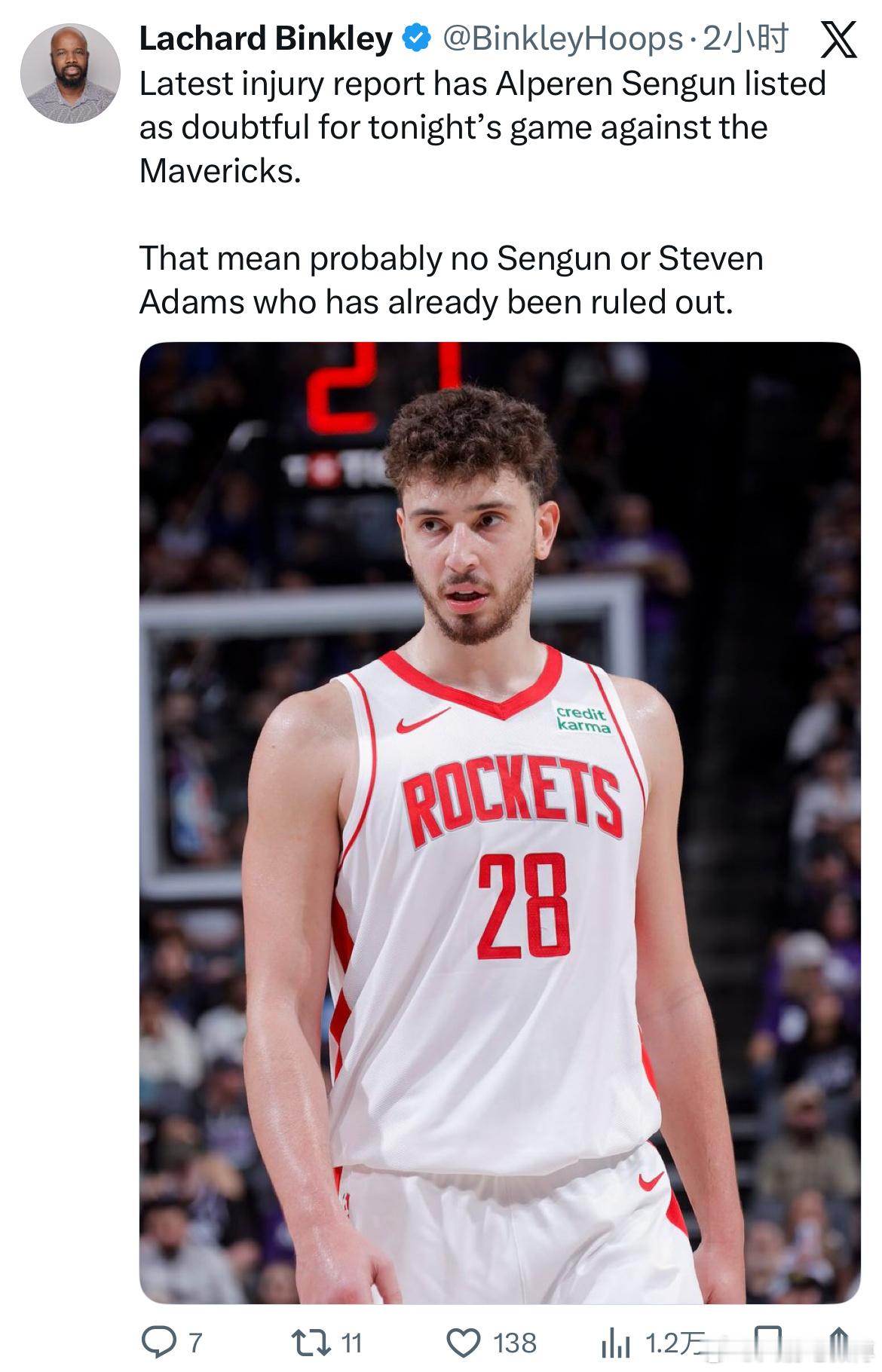The height and width of the screenshot is (1372, 882).
Task: Open the view count bar chart icon
Action: coord(615,1343)
